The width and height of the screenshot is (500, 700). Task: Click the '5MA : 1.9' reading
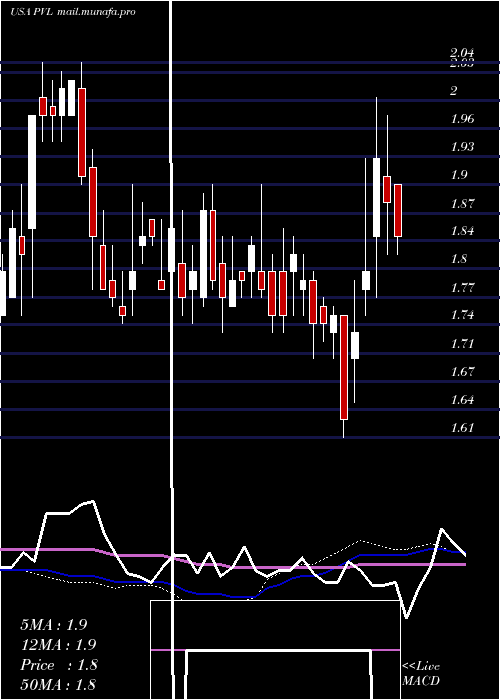point(54,625)
